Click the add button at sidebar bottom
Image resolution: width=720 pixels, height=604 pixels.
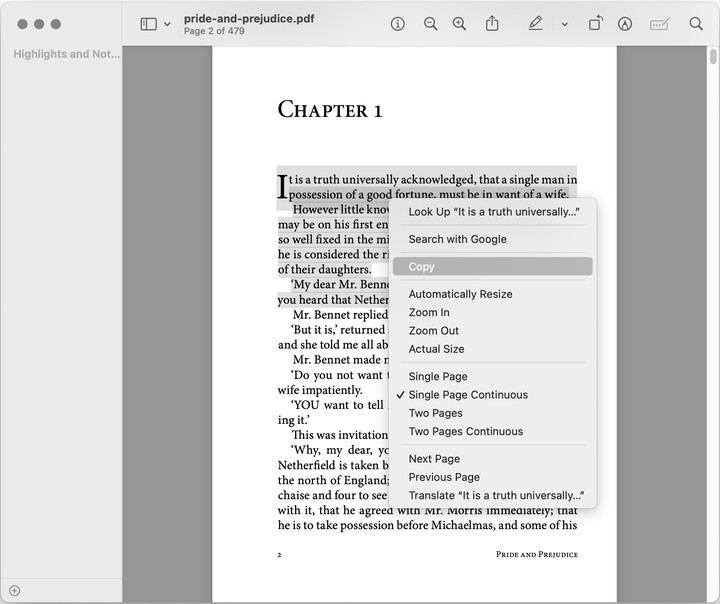click(x=14, y=591)
